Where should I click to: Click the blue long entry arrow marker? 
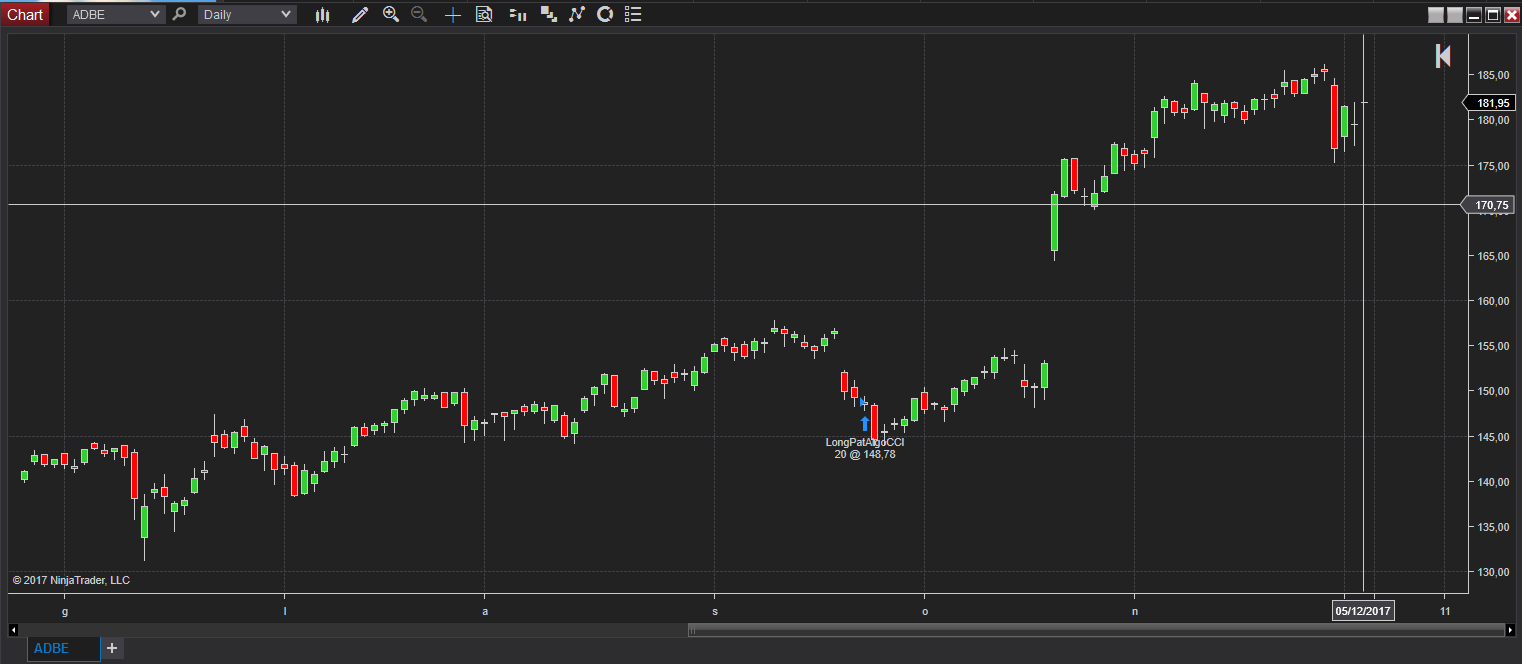coord(865,423)
